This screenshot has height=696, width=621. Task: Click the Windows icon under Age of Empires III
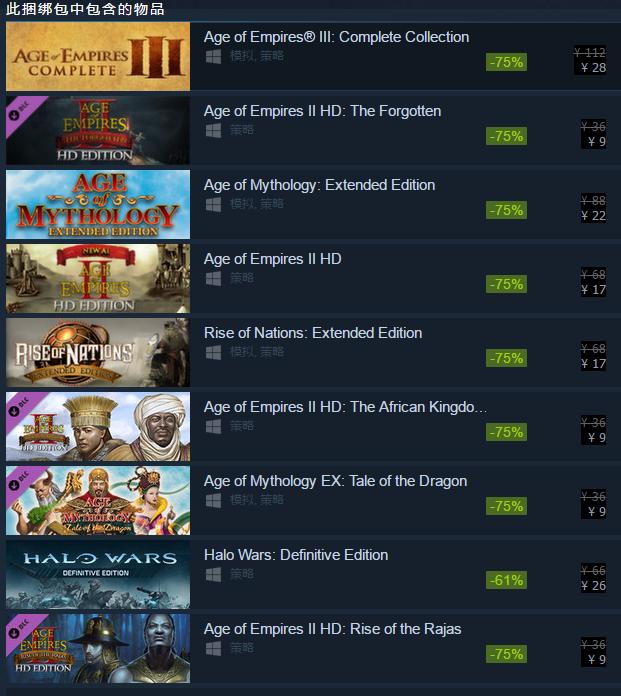tap(214, 57)
